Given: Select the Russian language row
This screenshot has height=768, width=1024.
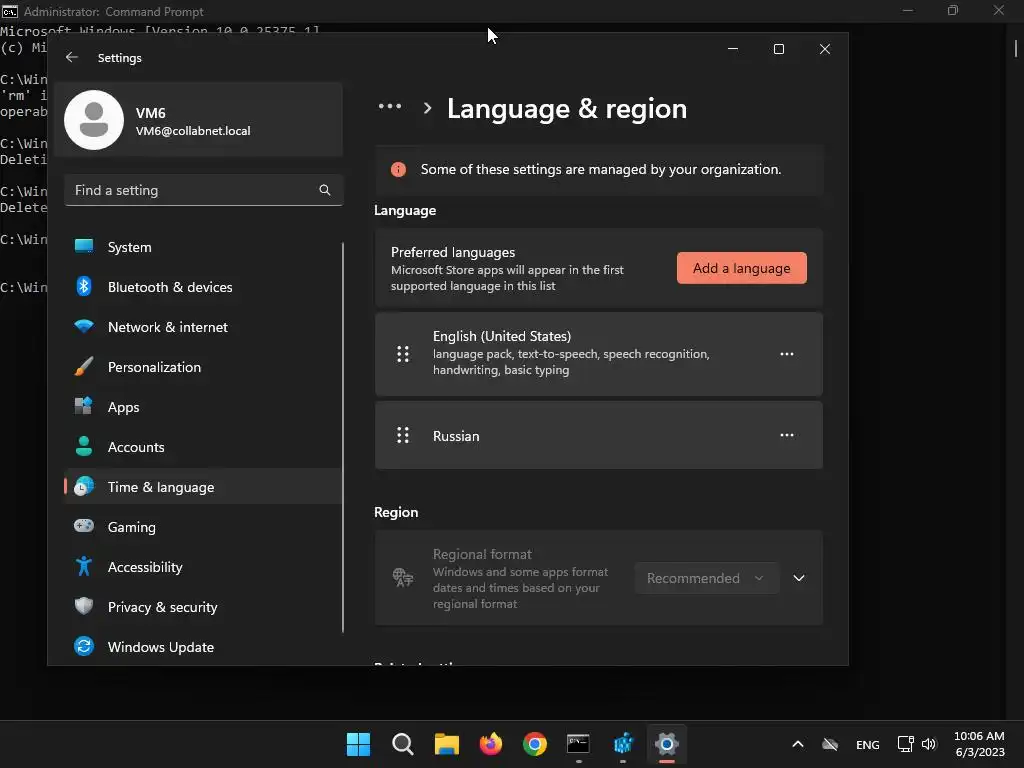Looking at the screenshot, I should pyautogui.click(x=599, y=436).
